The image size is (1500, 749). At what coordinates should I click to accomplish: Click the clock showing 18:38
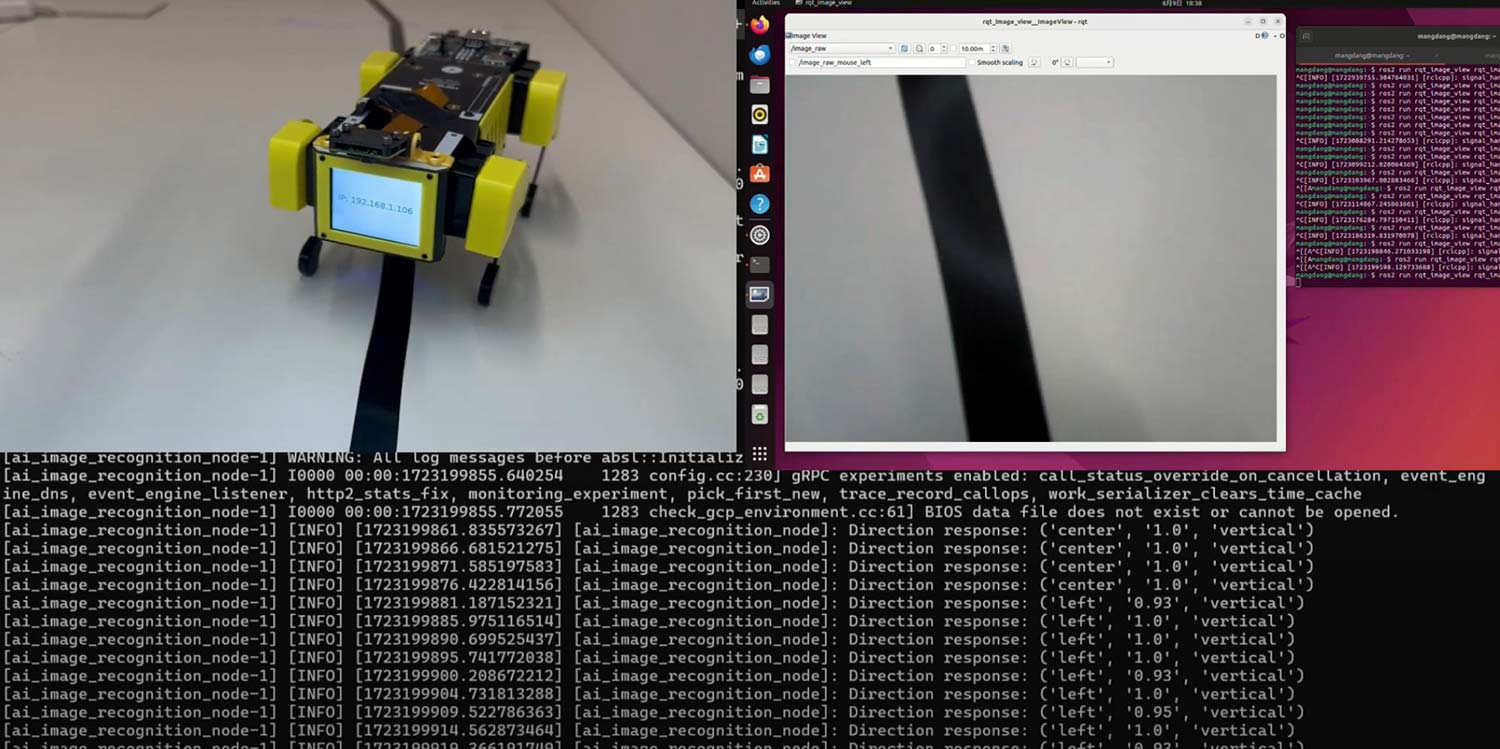click(x=1182, y=4)
